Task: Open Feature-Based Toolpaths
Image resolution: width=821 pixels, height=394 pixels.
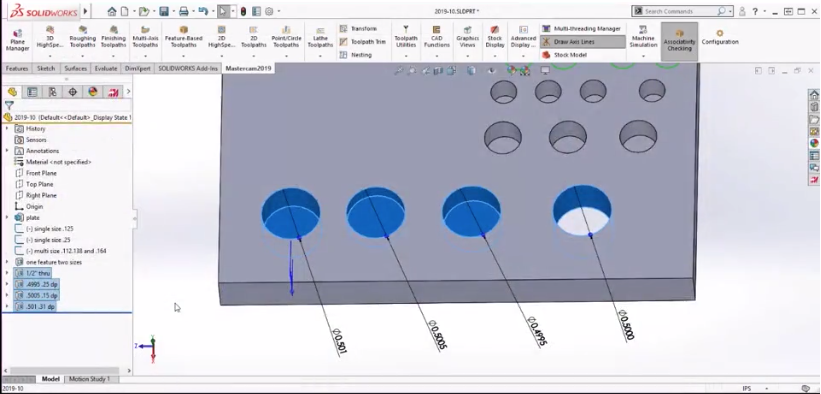Action: pyautogui.click(x=184, y=38)
